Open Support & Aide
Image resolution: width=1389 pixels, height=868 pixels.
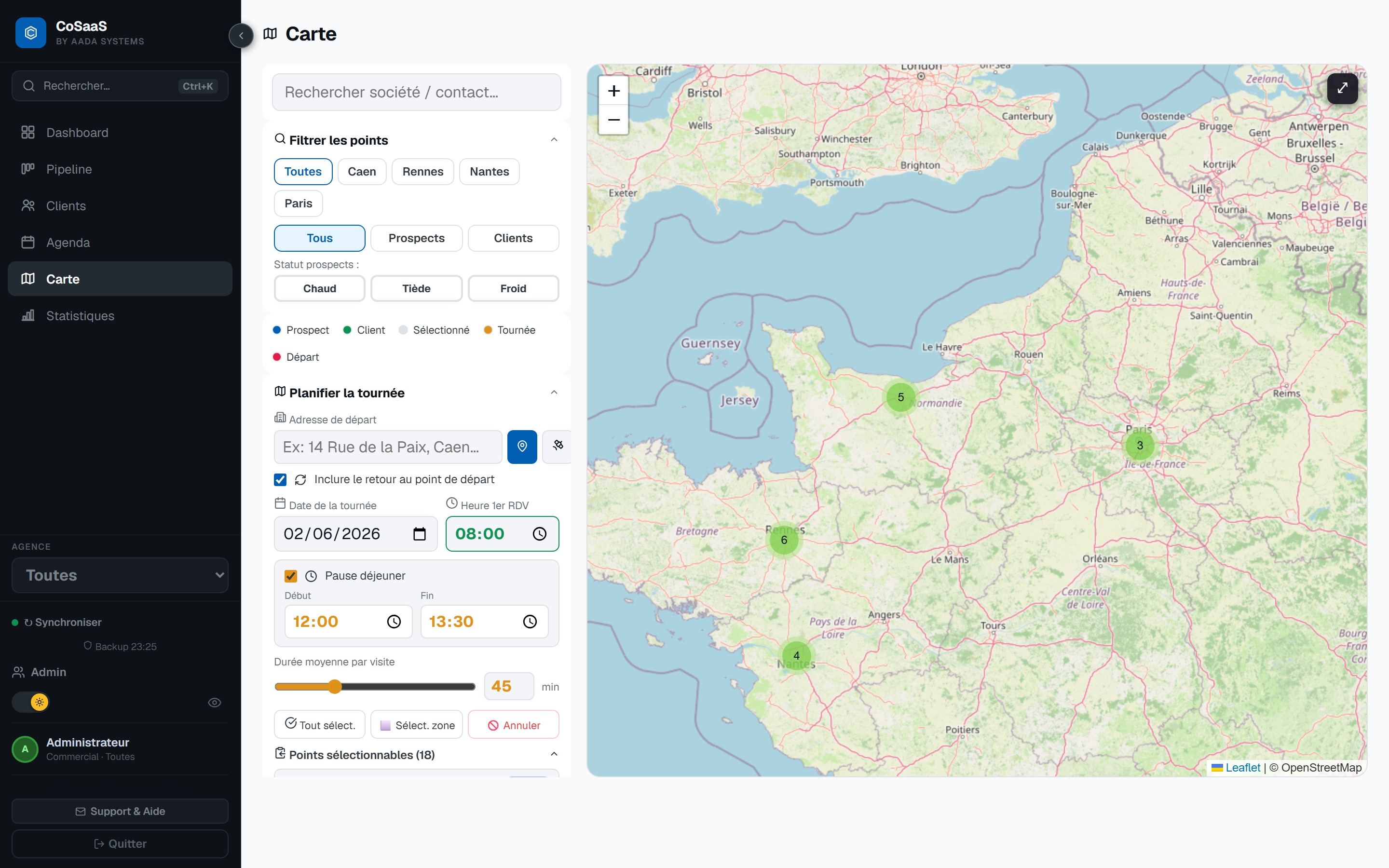click(x=120, y=811)
